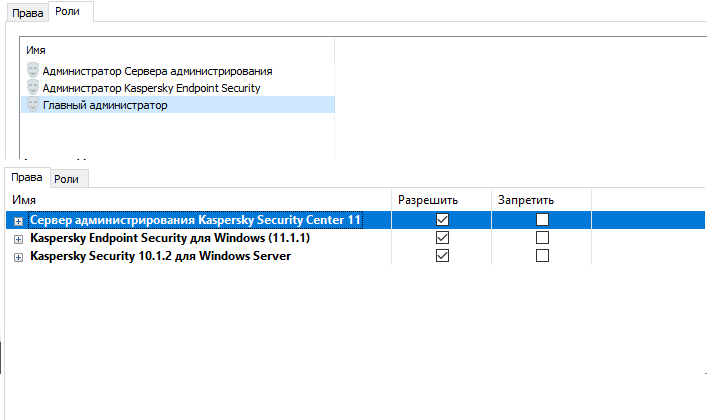Click the Администратор Kaspersky Endpoint Security role icon
The height and width of the screenshot is (420, 707).
(x=33, y=88)
